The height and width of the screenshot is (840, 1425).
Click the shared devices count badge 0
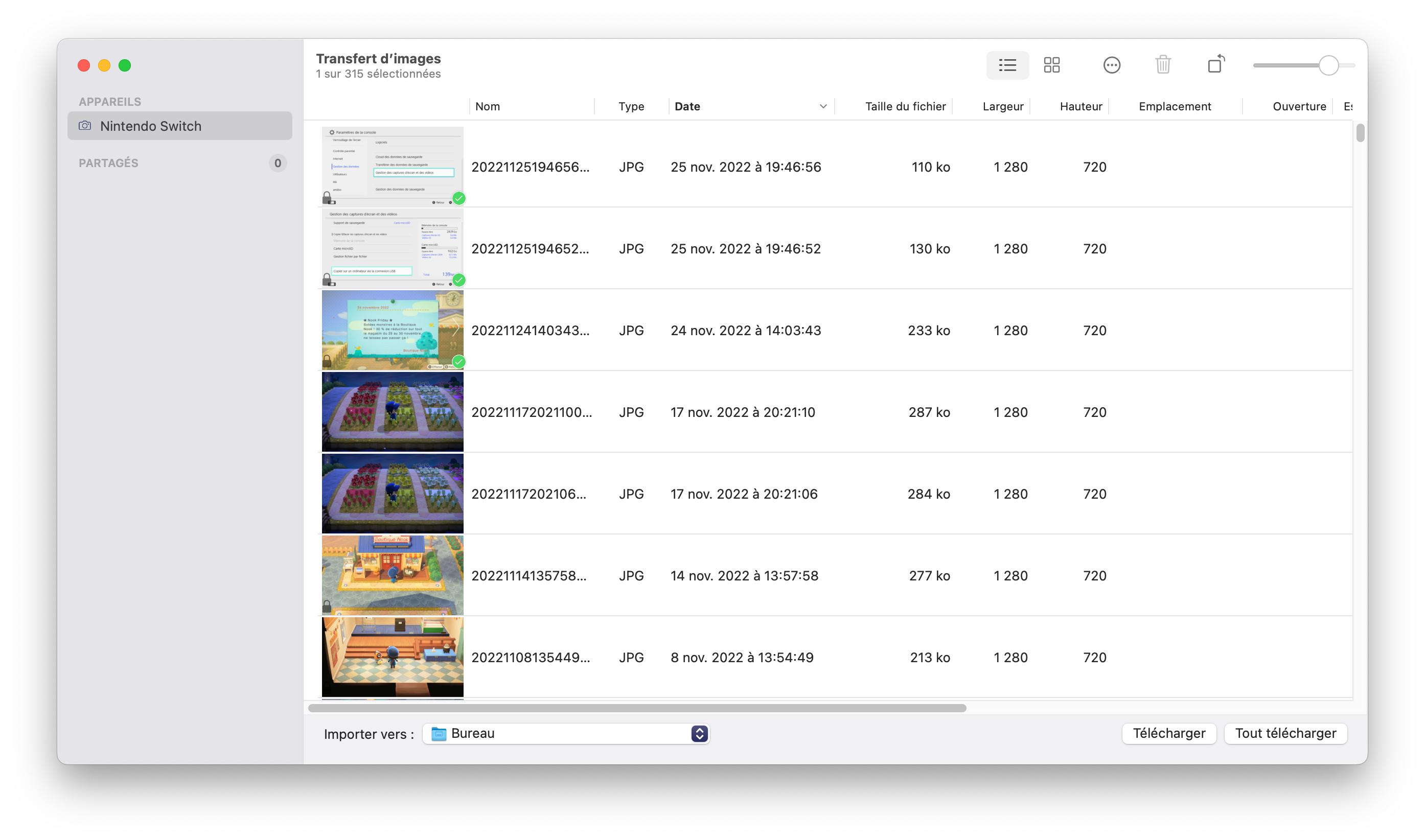coord(278,163)
